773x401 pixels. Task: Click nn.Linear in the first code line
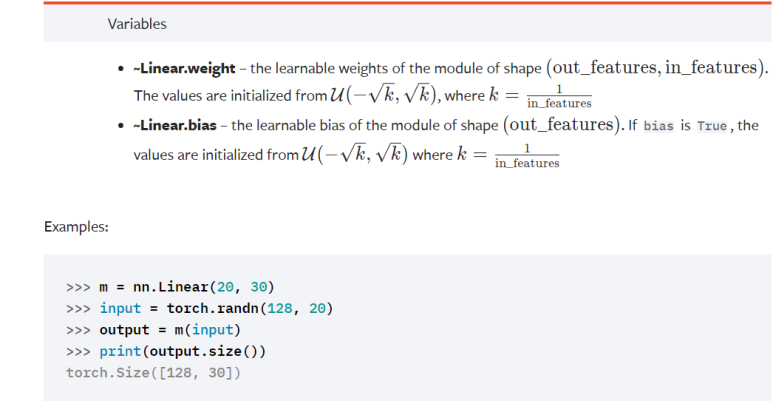click(172, 286)
